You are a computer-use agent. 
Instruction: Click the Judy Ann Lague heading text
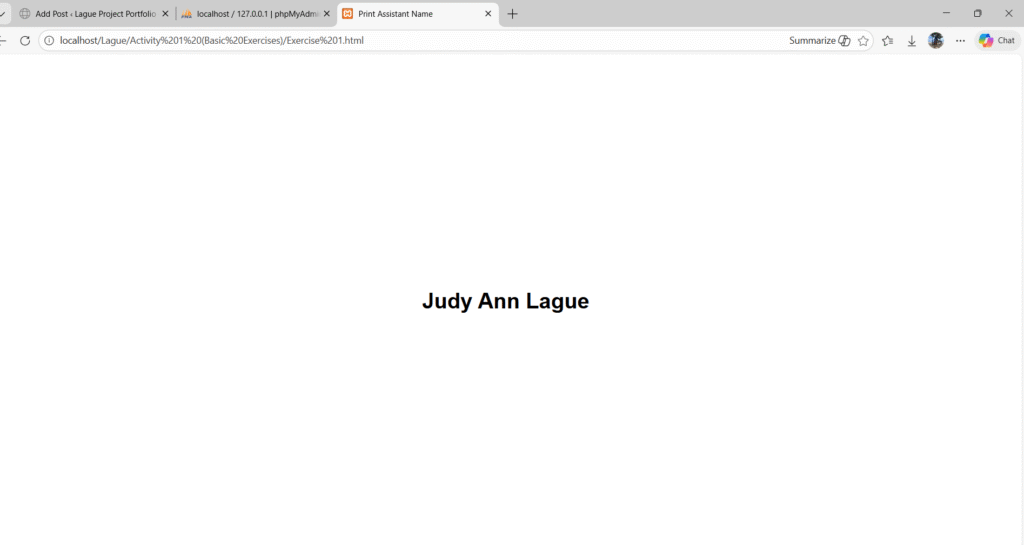pos(505,301)
